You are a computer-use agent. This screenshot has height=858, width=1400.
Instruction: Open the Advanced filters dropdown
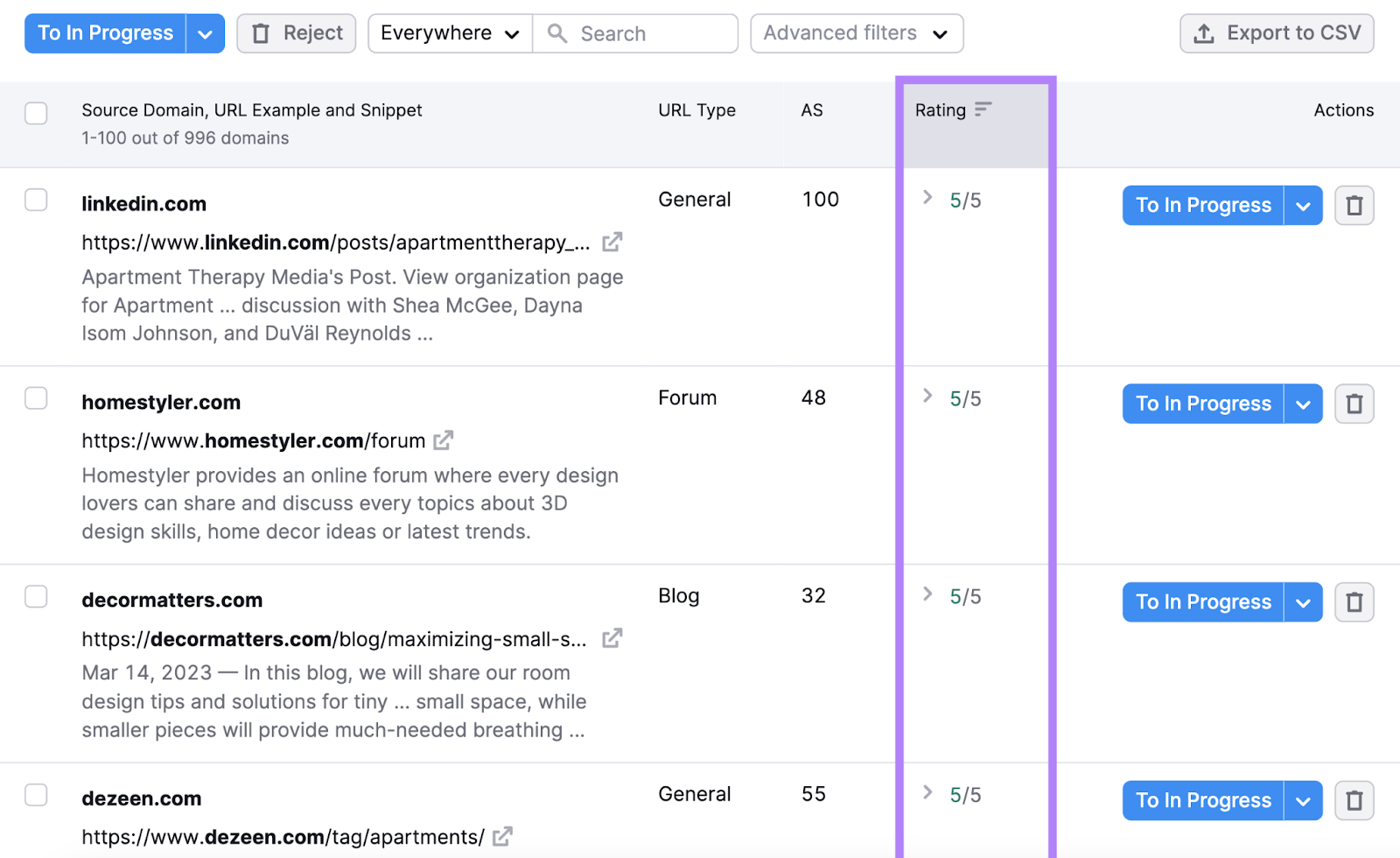(856, 32)
